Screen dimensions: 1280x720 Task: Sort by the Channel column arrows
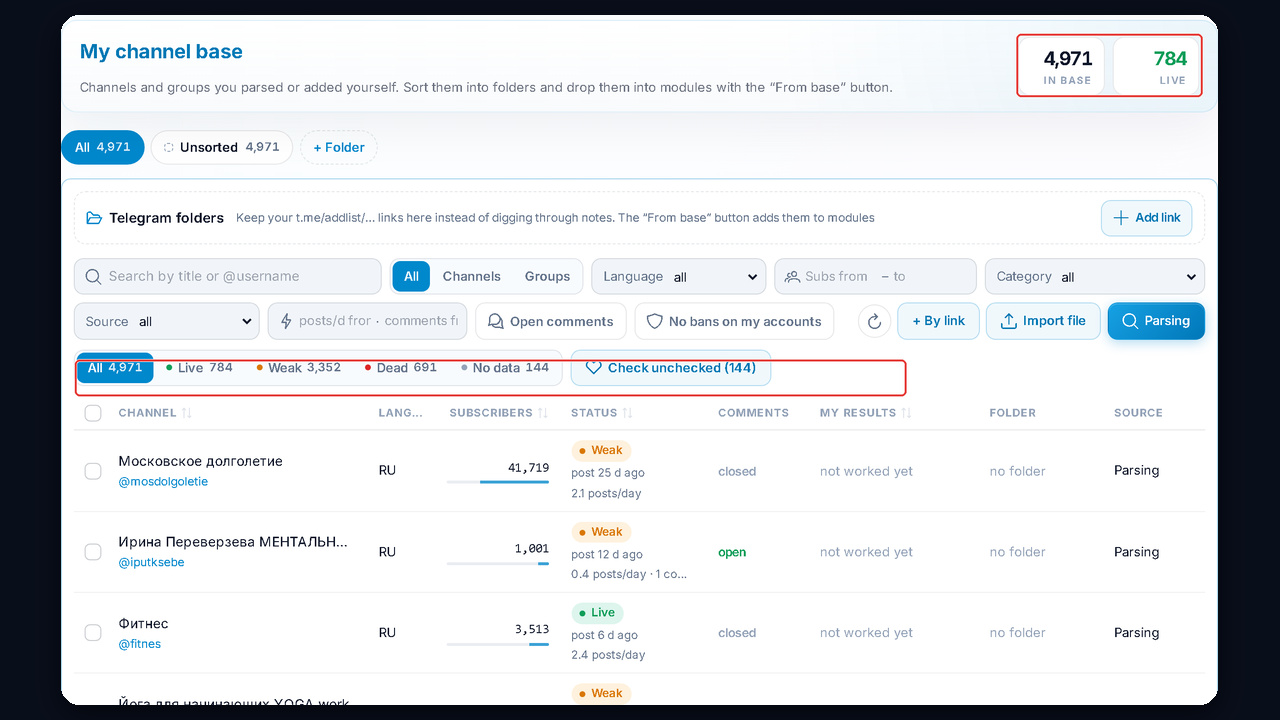[x=186, y=413]
